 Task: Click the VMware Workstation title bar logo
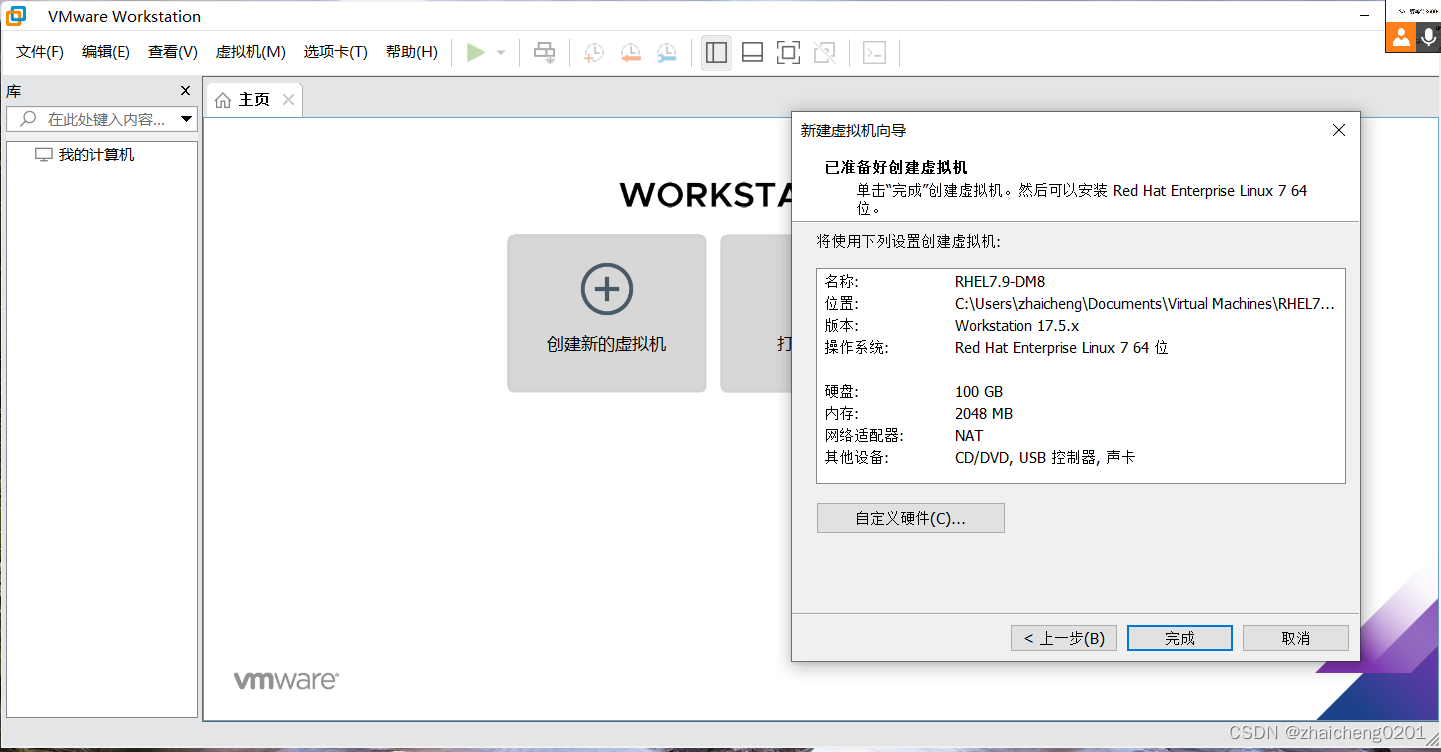click(16, 16)
